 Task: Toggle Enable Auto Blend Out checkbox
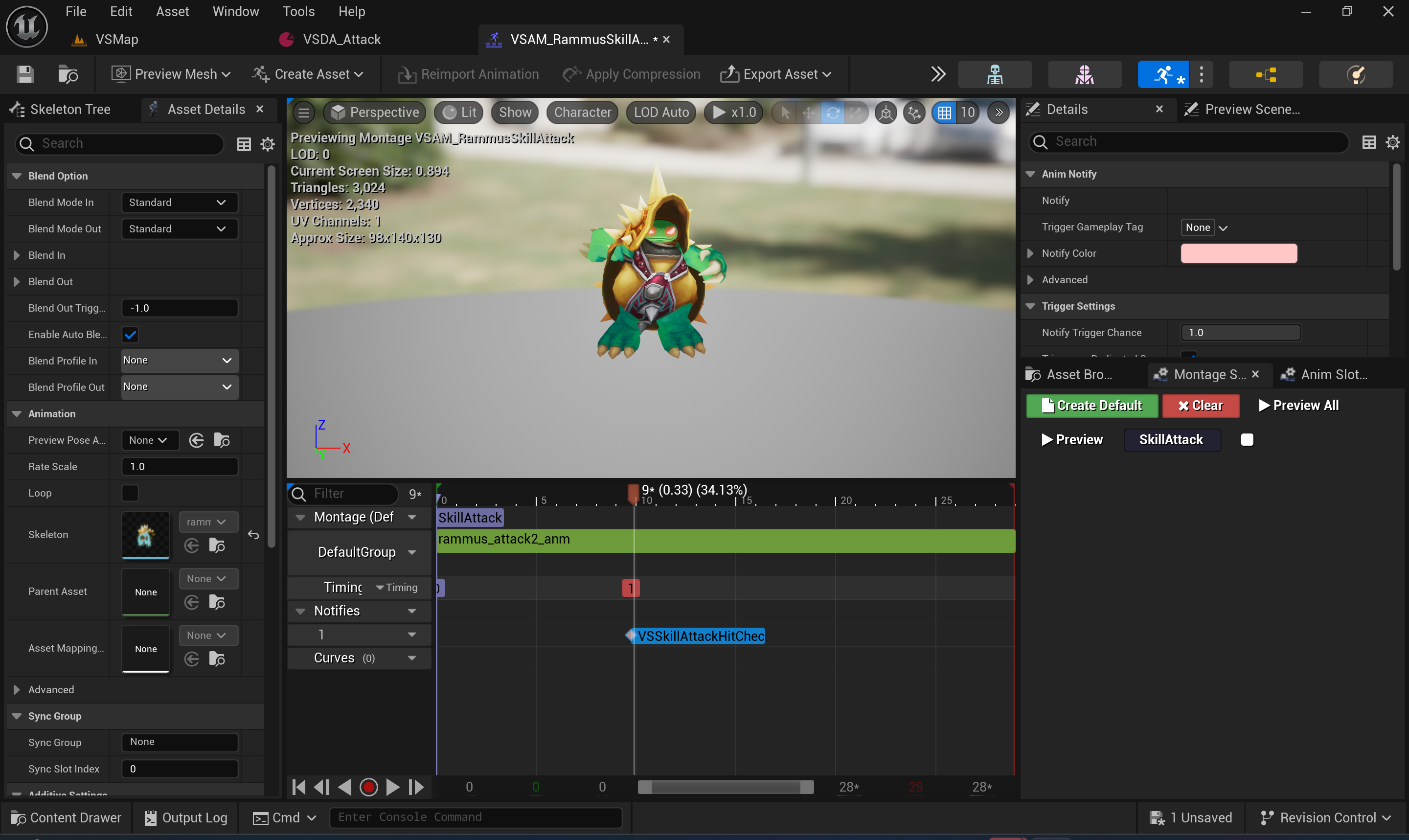130,335
